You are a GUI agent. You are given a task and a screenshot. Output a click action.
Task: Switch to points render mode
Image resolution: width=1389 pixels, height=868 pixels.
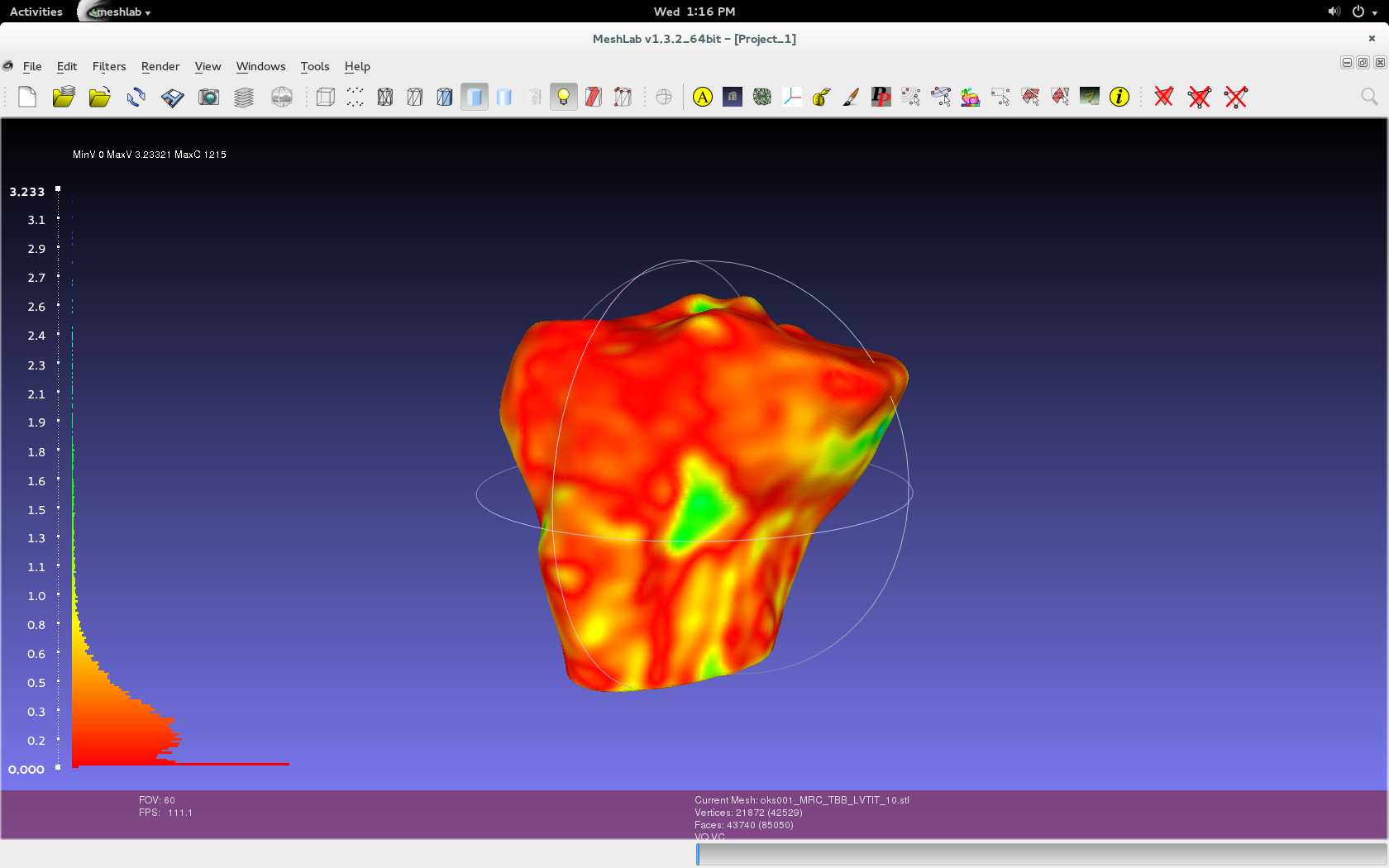(x=356, y=97)
